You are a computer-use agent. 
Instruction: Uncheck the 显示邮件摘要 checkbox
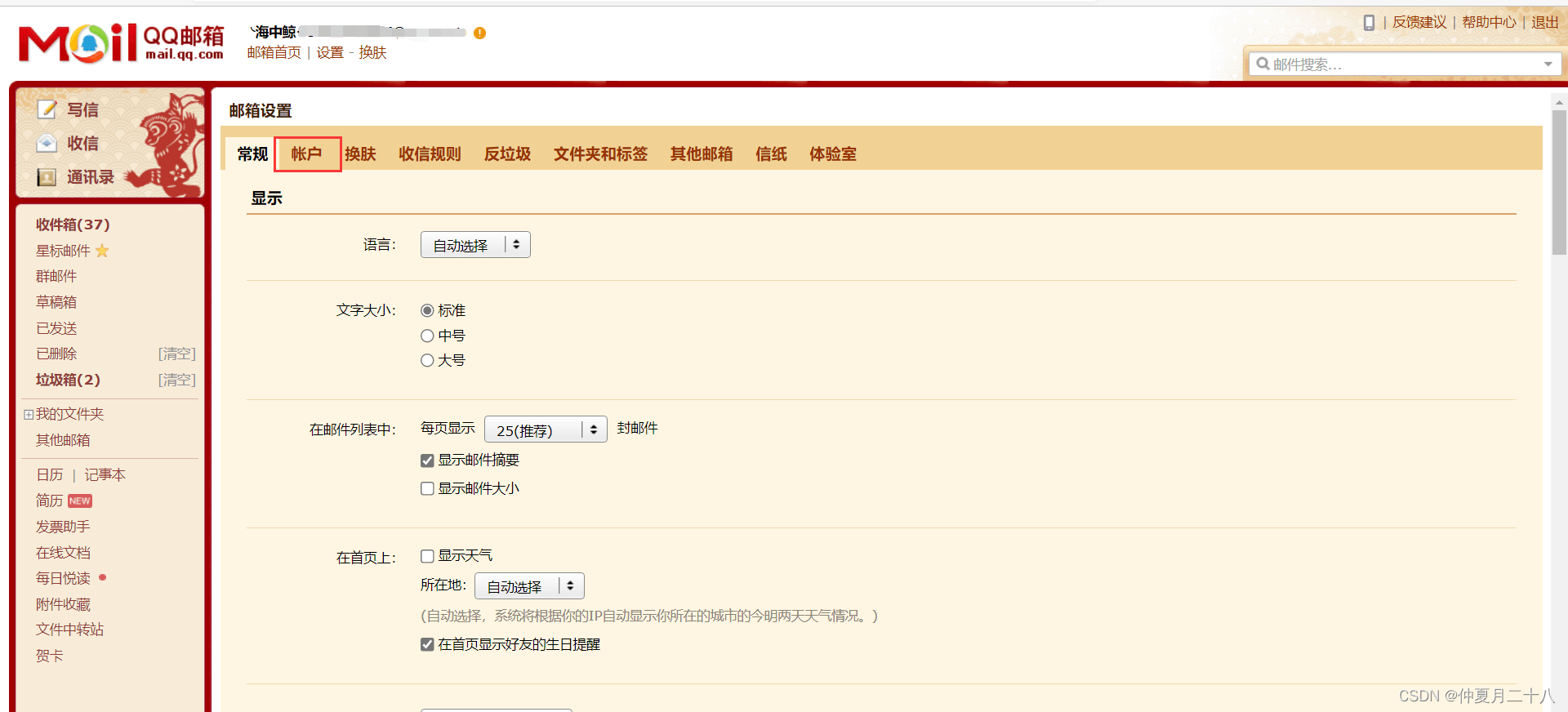click(x=427, y=461)
